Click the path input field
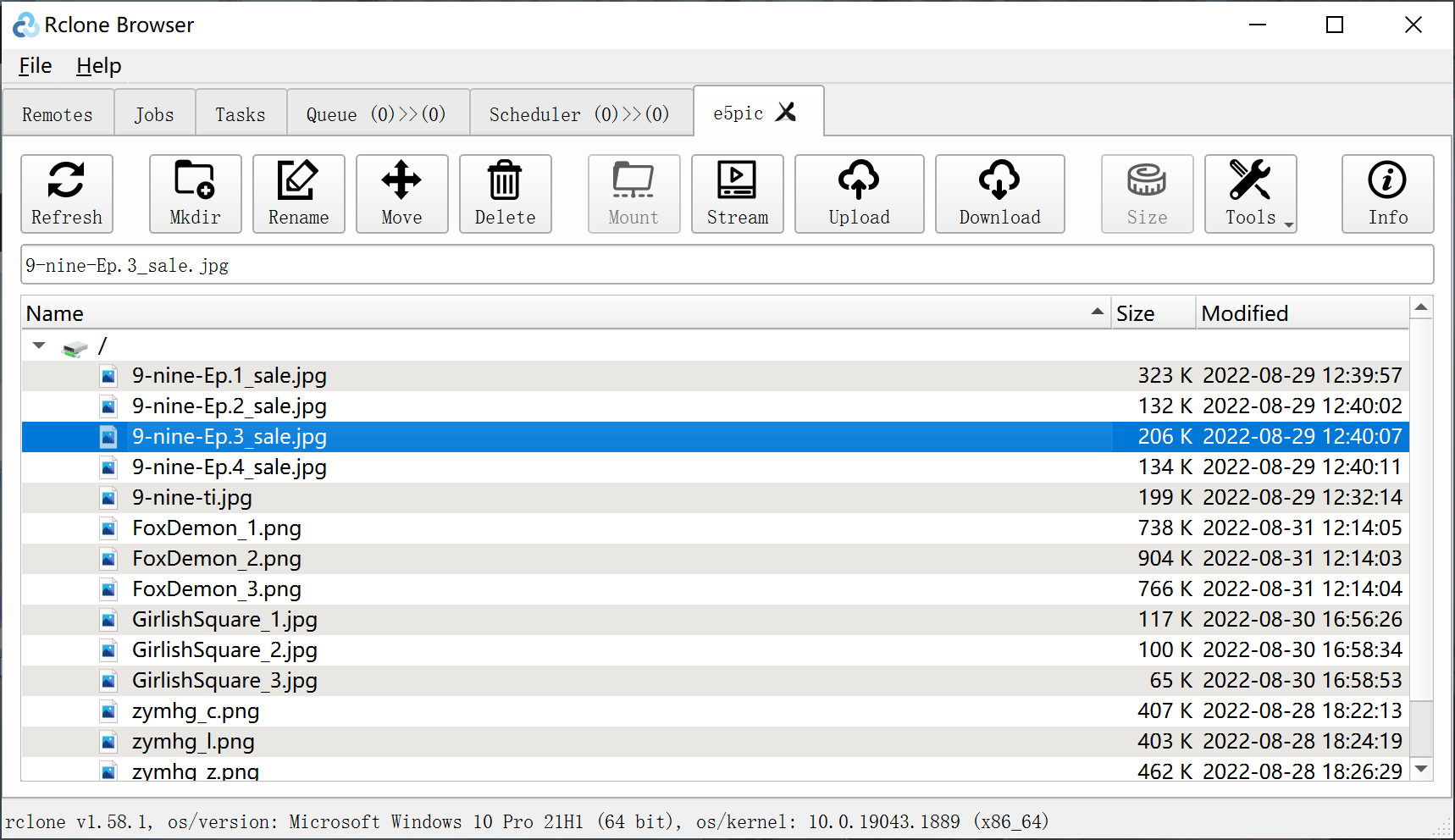Image resolution: width=1455 pixels, height=840 pixels. click(727, 266)
